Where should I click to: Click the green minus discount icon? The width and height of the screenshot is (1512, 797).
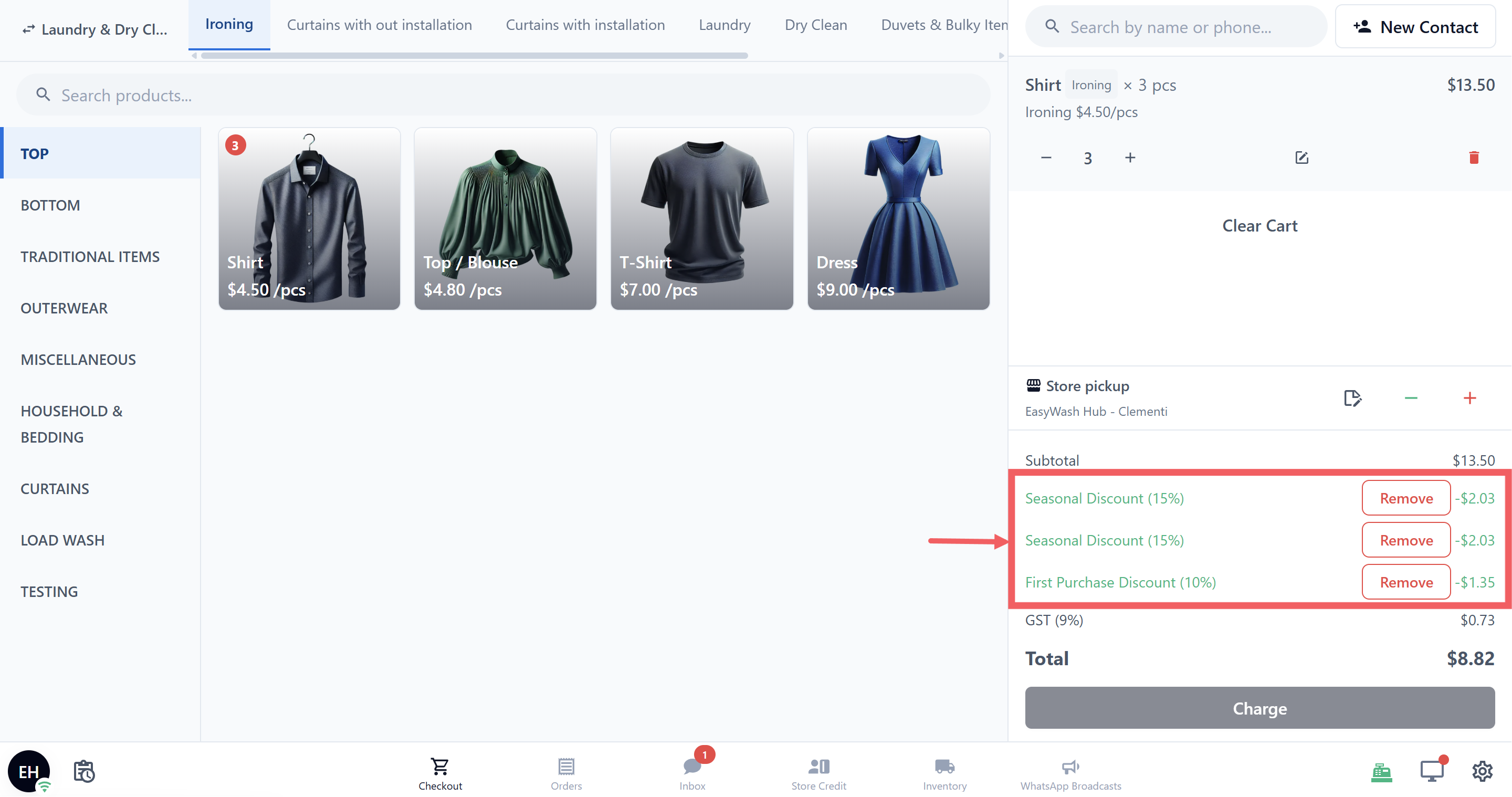coord(1411,399)
